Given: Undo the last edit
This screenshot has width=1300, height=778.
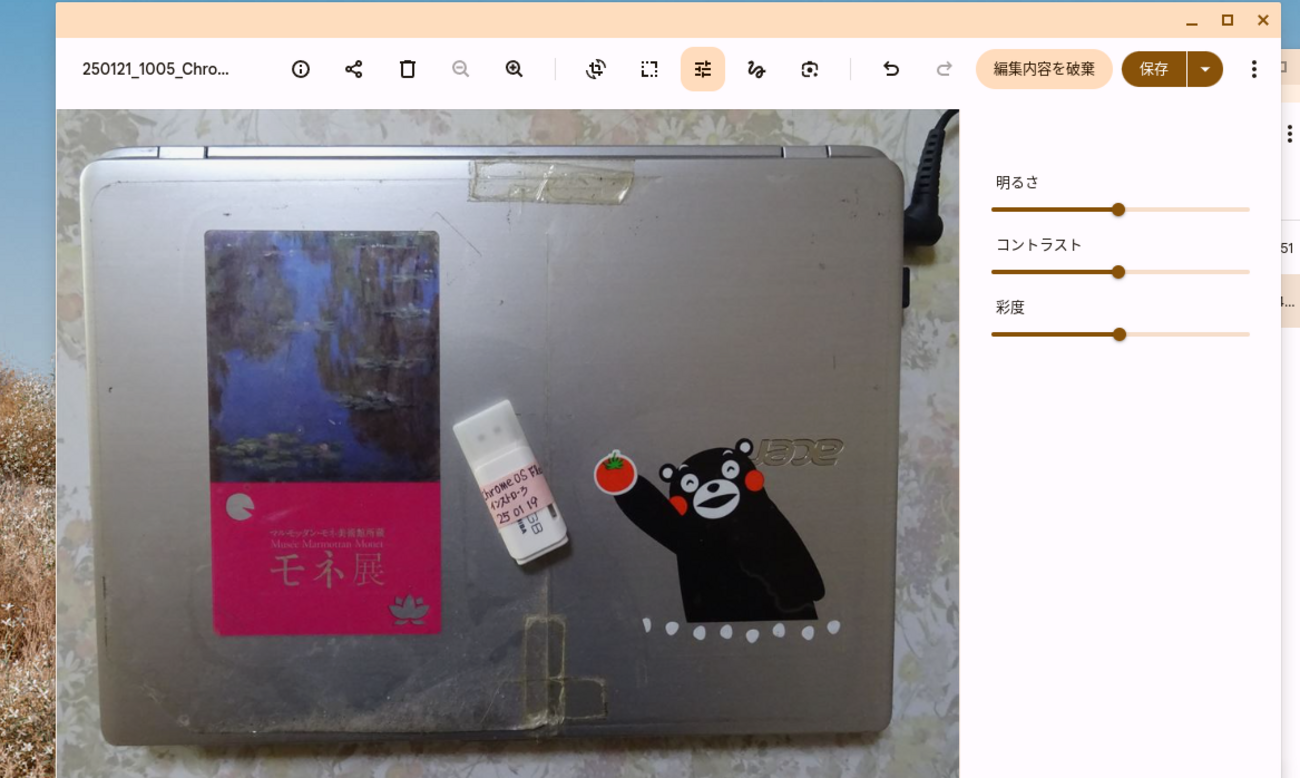Looking at the screenshot, I should [x=891, y=69].
